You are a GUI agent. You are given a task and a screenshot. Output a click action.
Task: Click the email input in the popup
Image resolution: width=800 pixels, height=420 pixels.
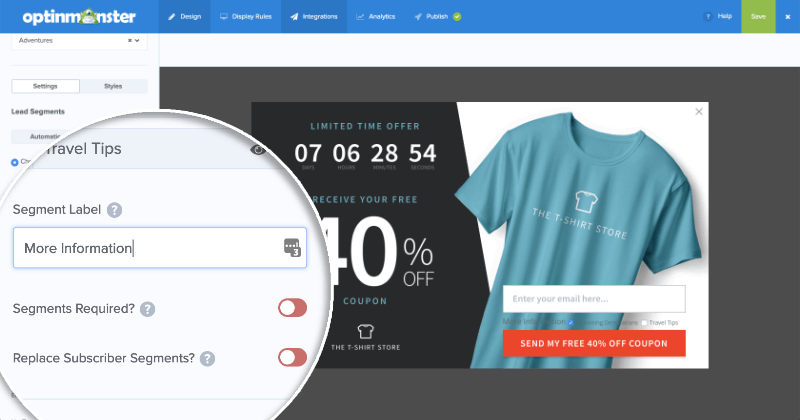[594, 299]
